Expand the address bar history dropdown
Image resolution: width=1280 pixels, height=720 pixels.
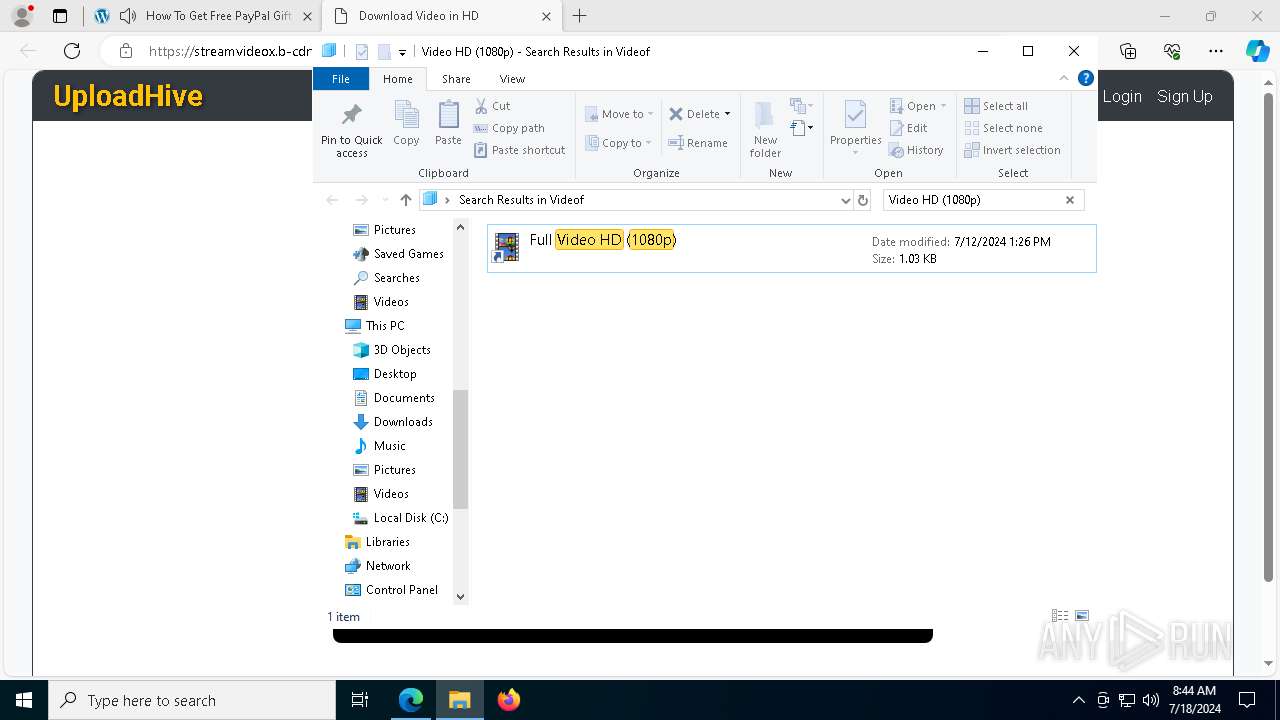click(846, 200)
